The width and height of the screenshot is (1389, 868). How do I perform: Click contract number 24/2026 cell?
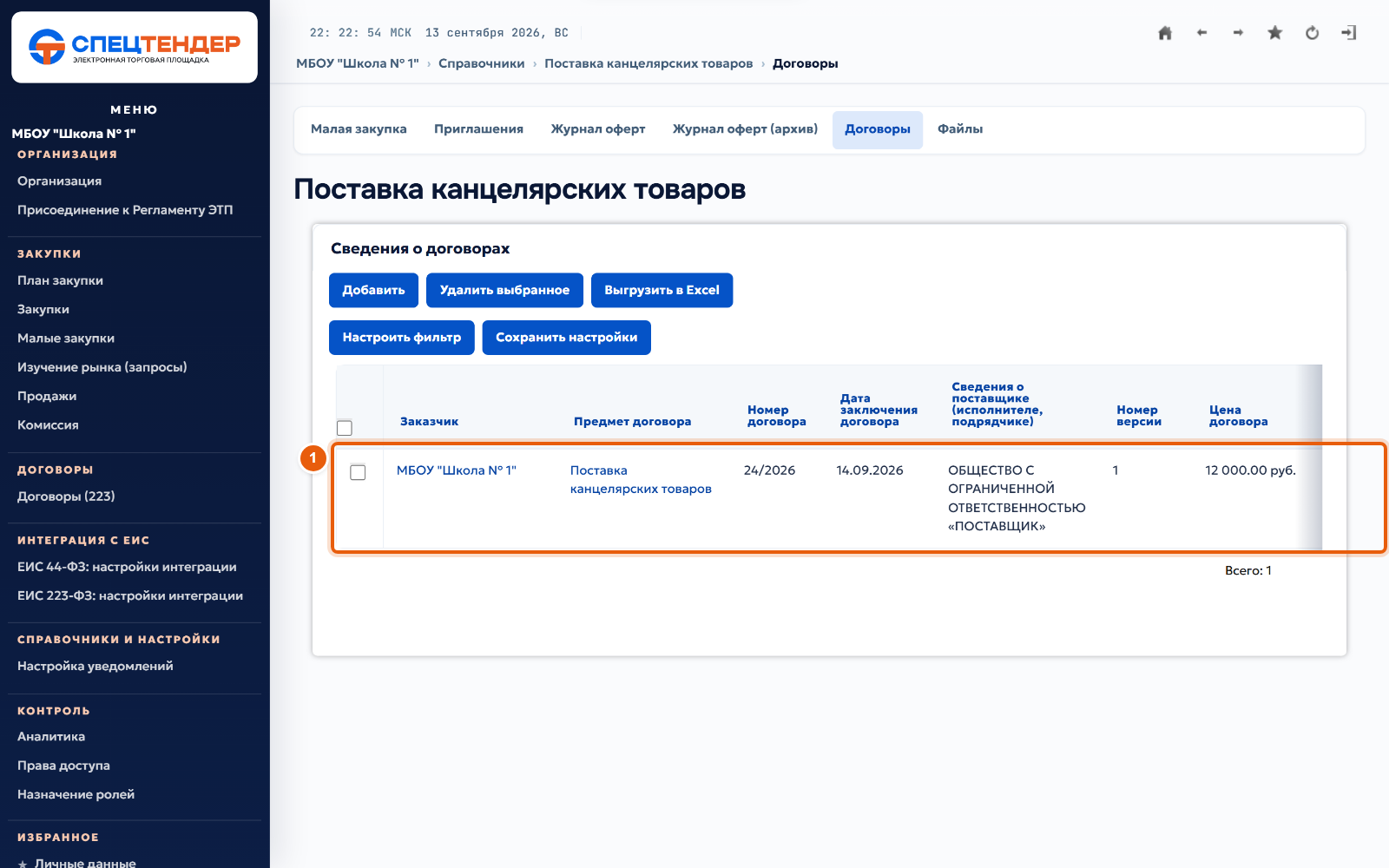(769, 470)
